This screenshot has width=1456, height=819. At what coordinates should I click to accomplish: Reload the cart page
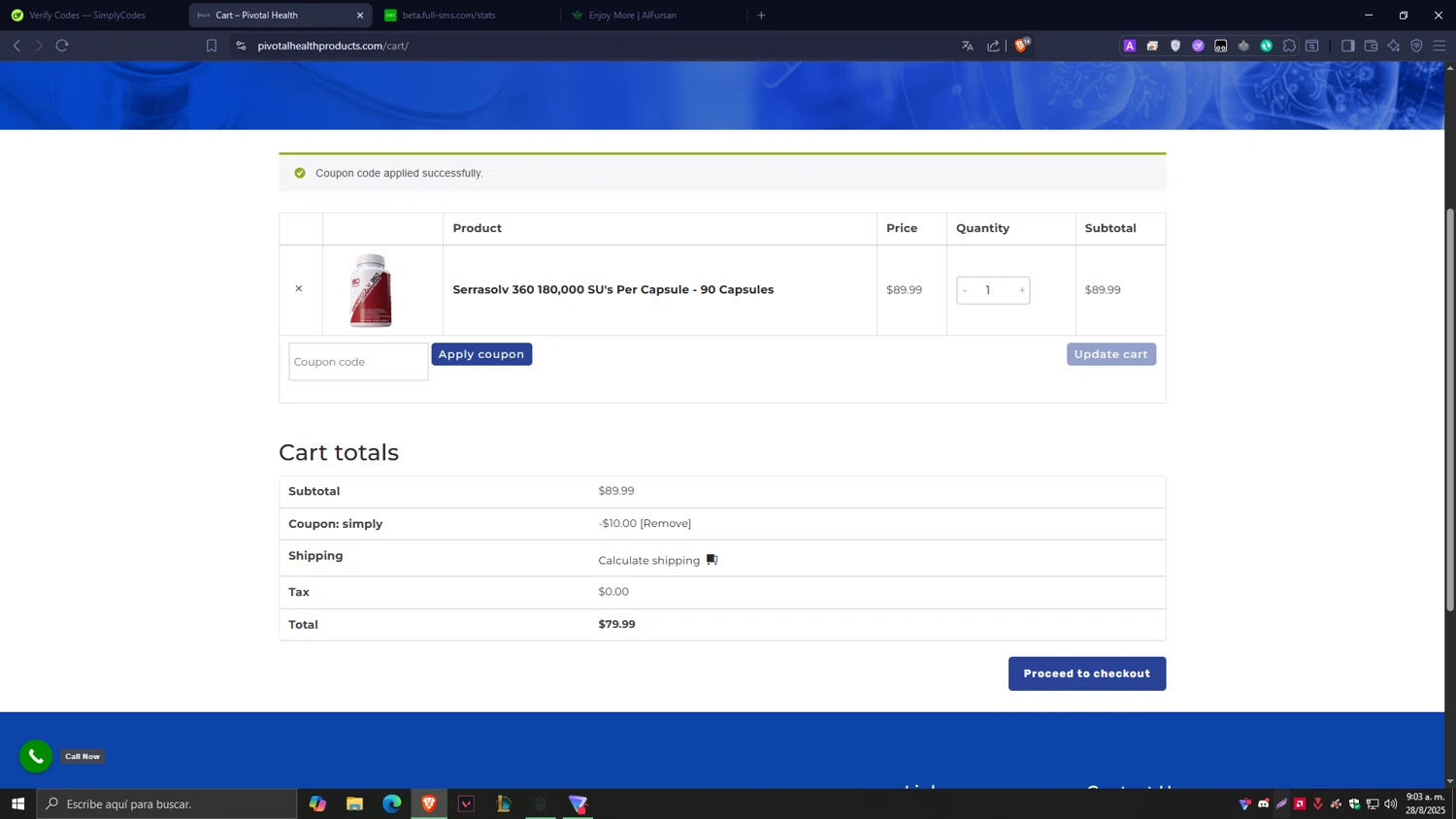[62, 46]
